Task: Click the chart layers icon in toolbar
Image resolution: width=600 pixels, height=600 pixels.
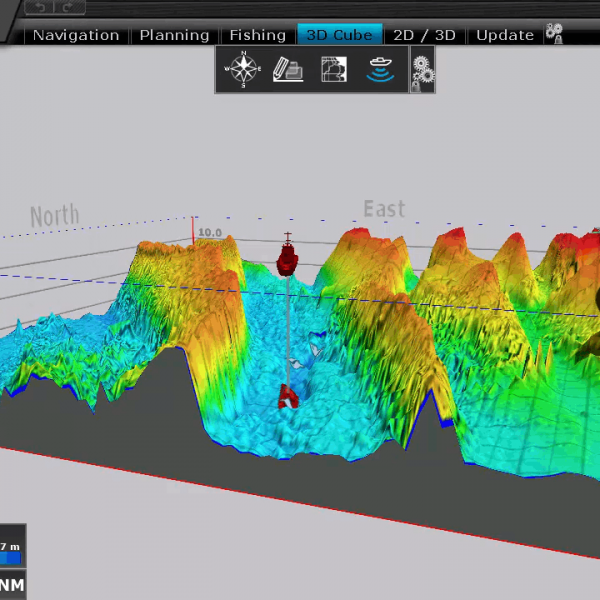Action: point(288,70)
